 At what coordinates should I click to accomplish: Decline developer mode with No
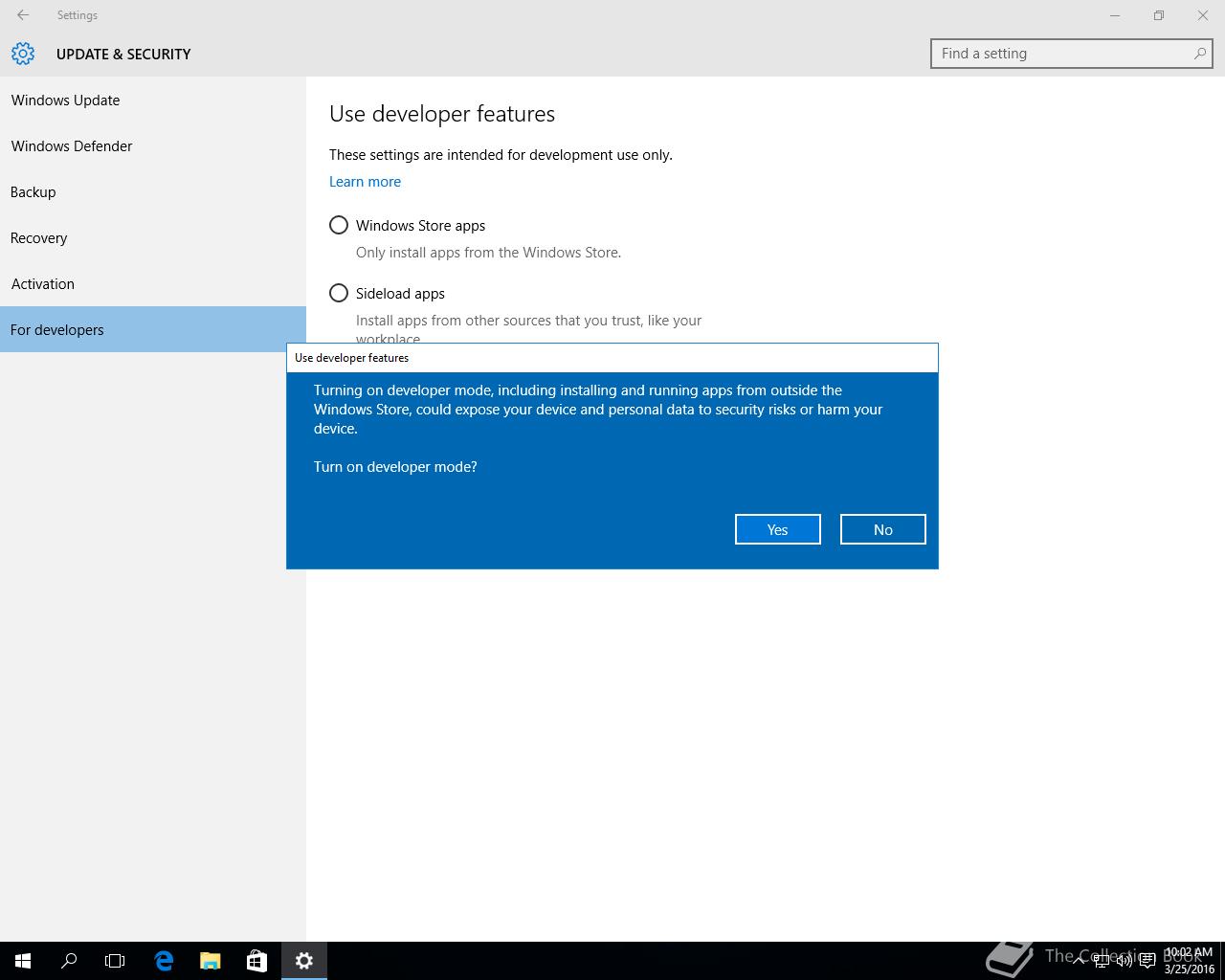(x=882, y=529)
